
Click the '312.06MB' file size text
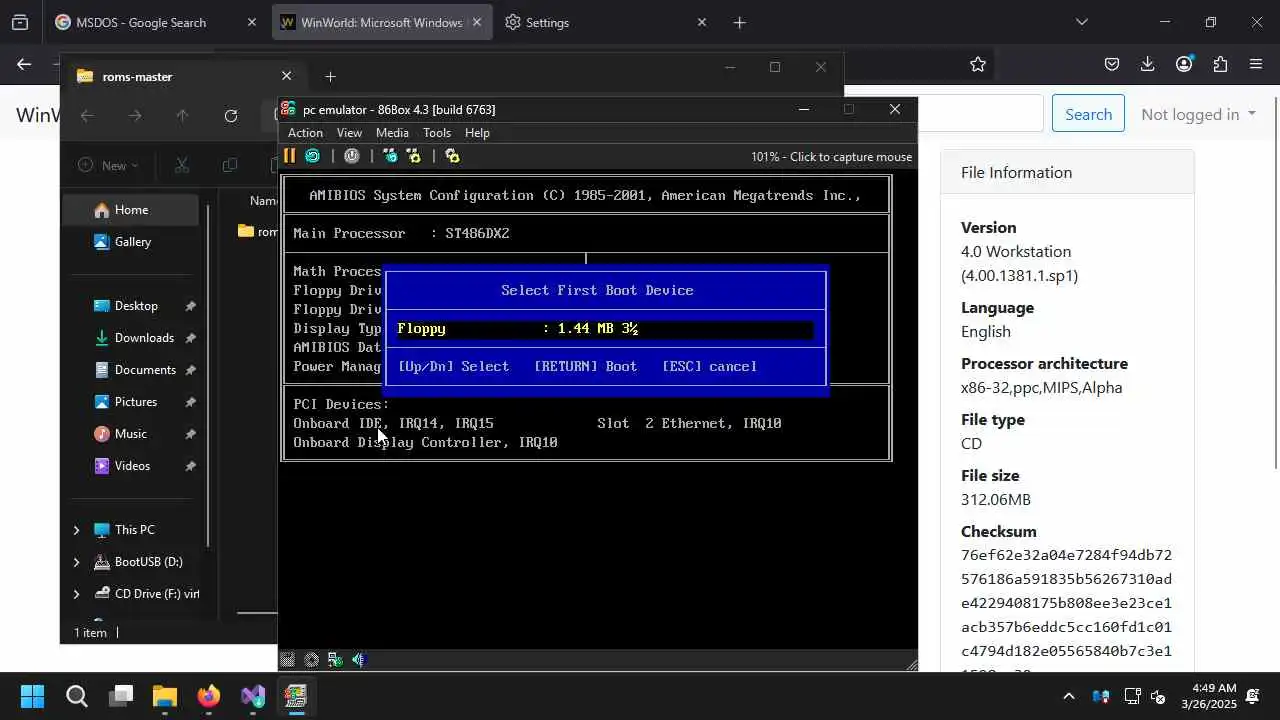996,499
